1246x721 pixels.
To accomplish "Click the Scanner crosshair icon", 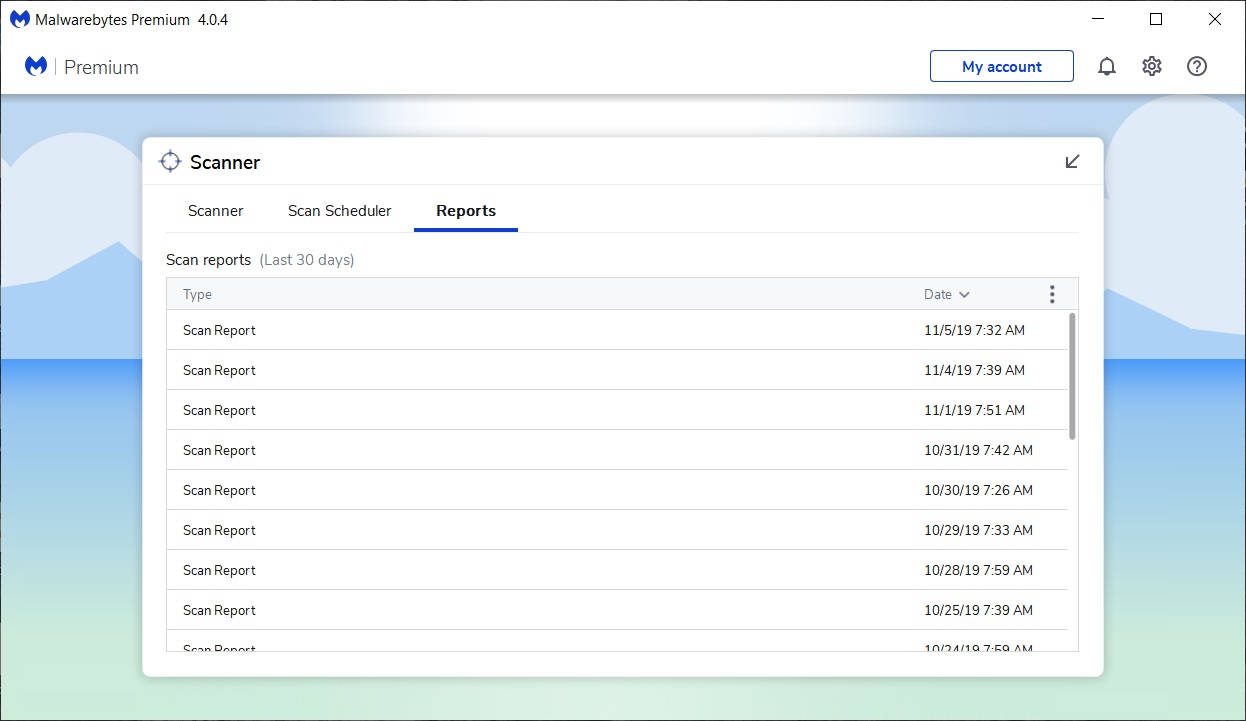I will (x=170, y=161).
